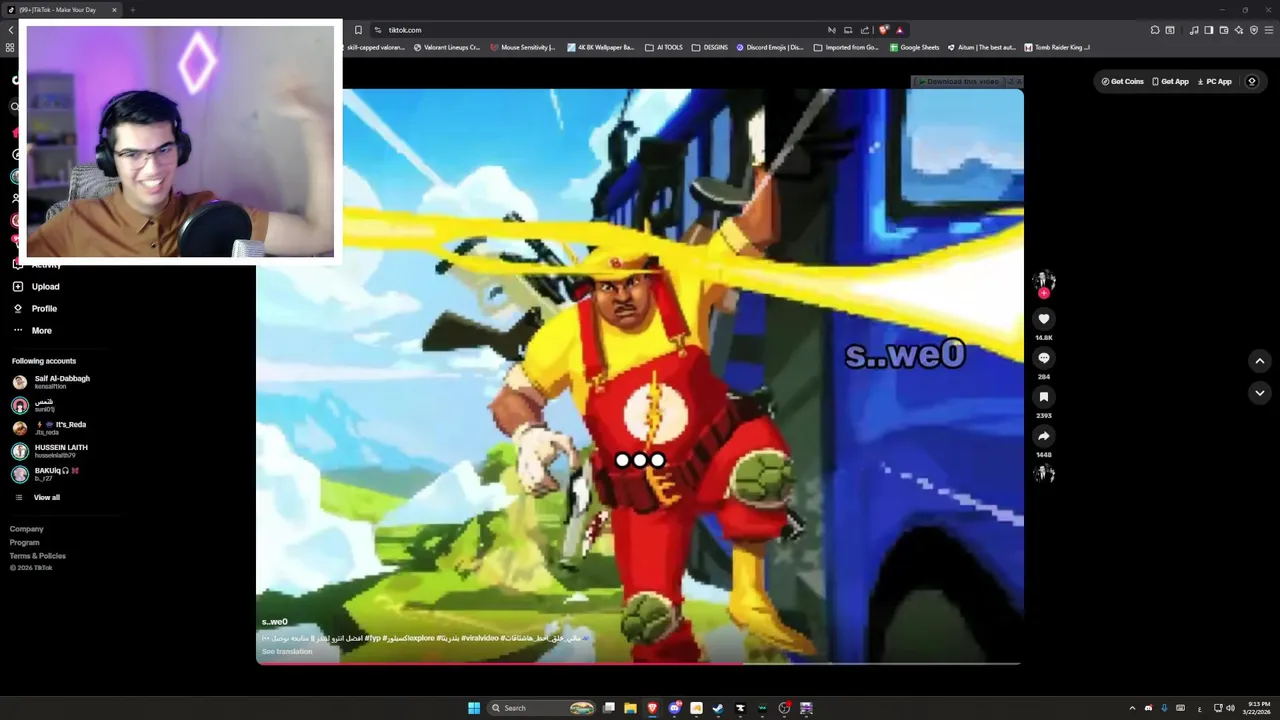The image size is (1280, 720).
Task: Click See translation under the caption
Action: 287,652
